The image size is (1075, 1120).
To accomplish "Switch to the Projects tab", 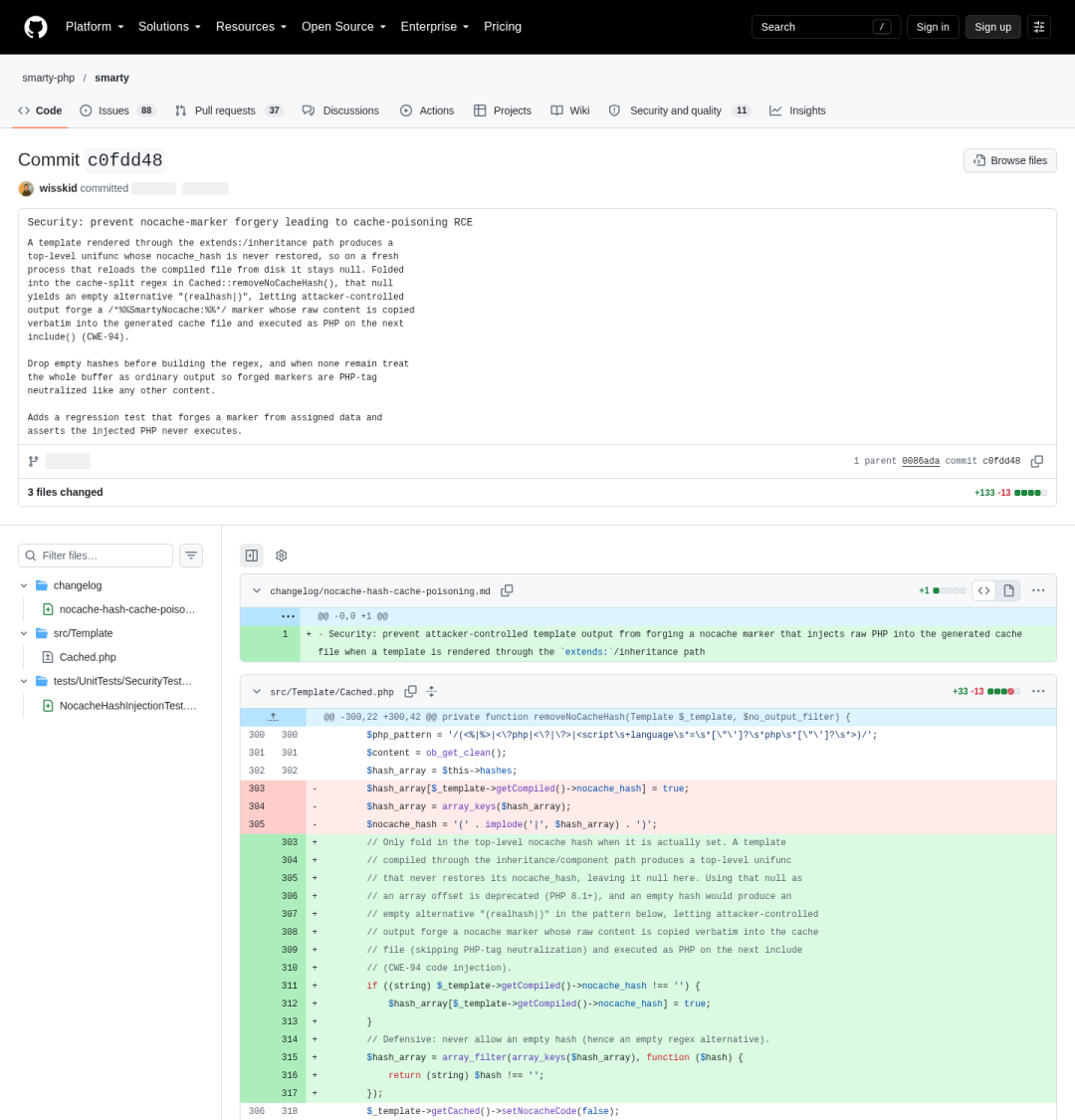I will [x=503, y=111].
